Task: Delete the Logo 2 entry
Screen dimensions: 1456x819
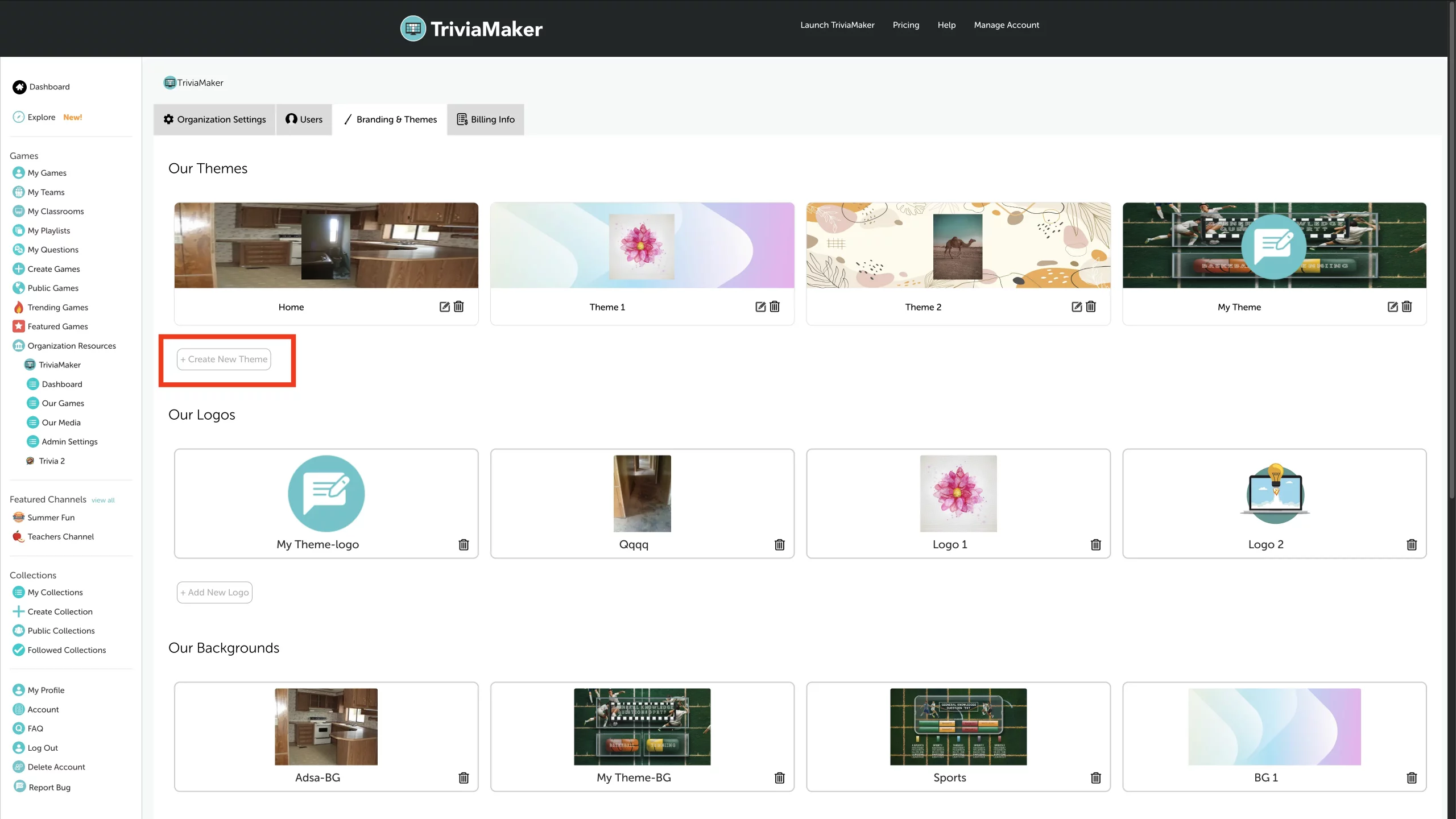Action: (1412, 544)
